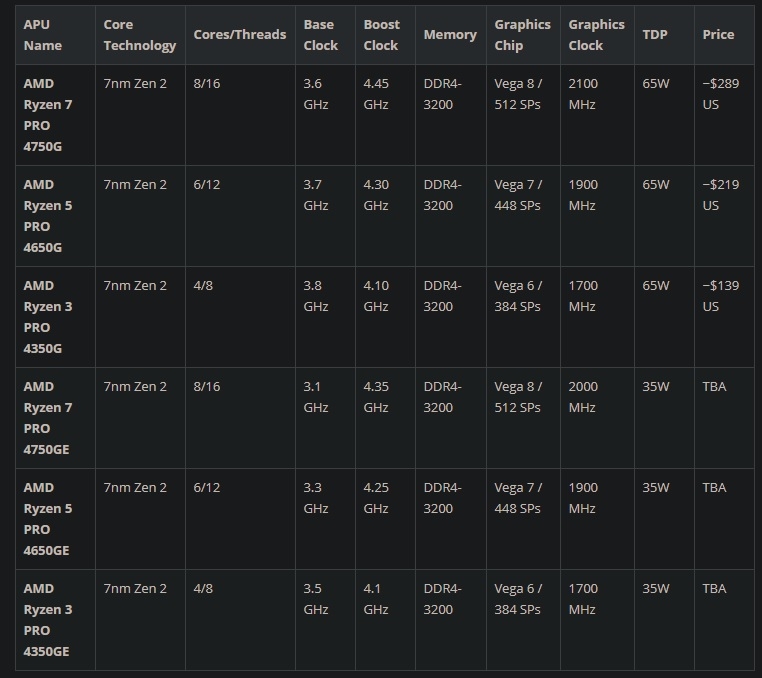The image size is (762, 678).
Task: Click the APU Name column header
Action: click(43, 35)
